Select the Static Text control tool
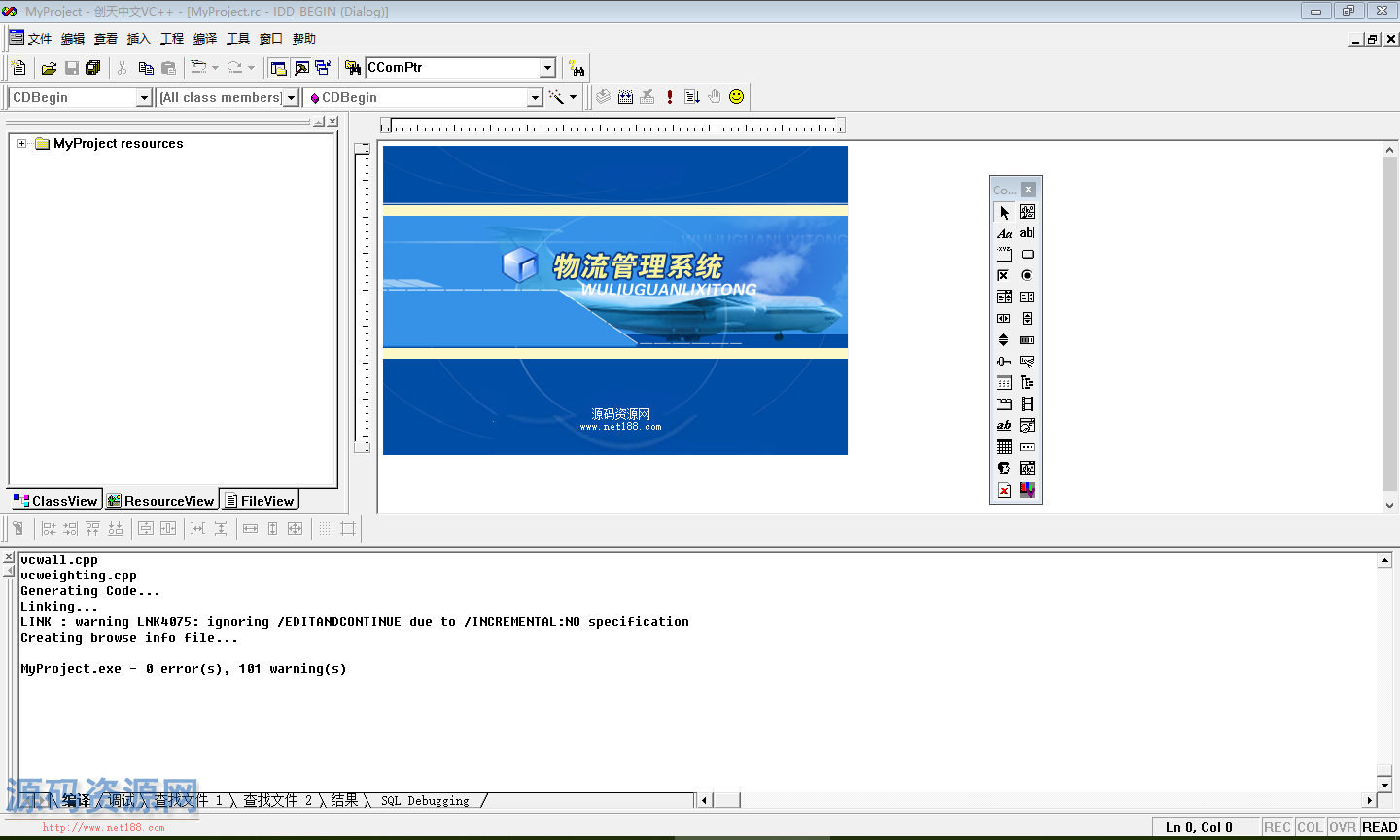This screenshot has height=840, width=1400. coord(1004,233)
